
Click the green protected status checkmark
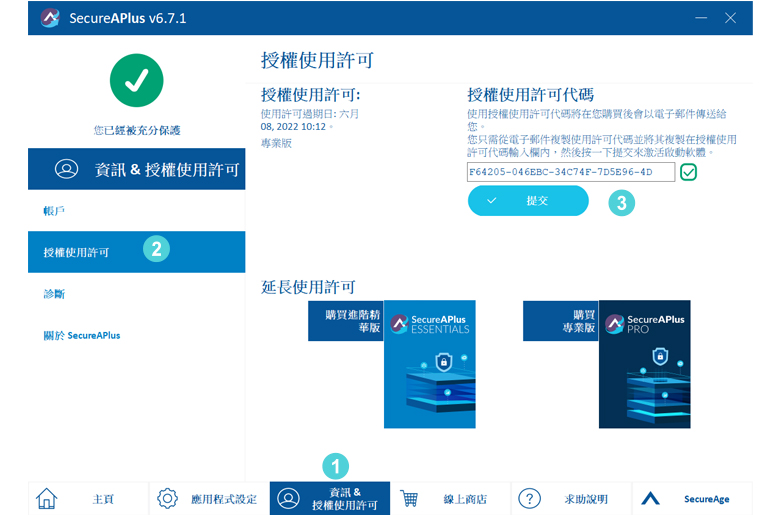(136, 80)
